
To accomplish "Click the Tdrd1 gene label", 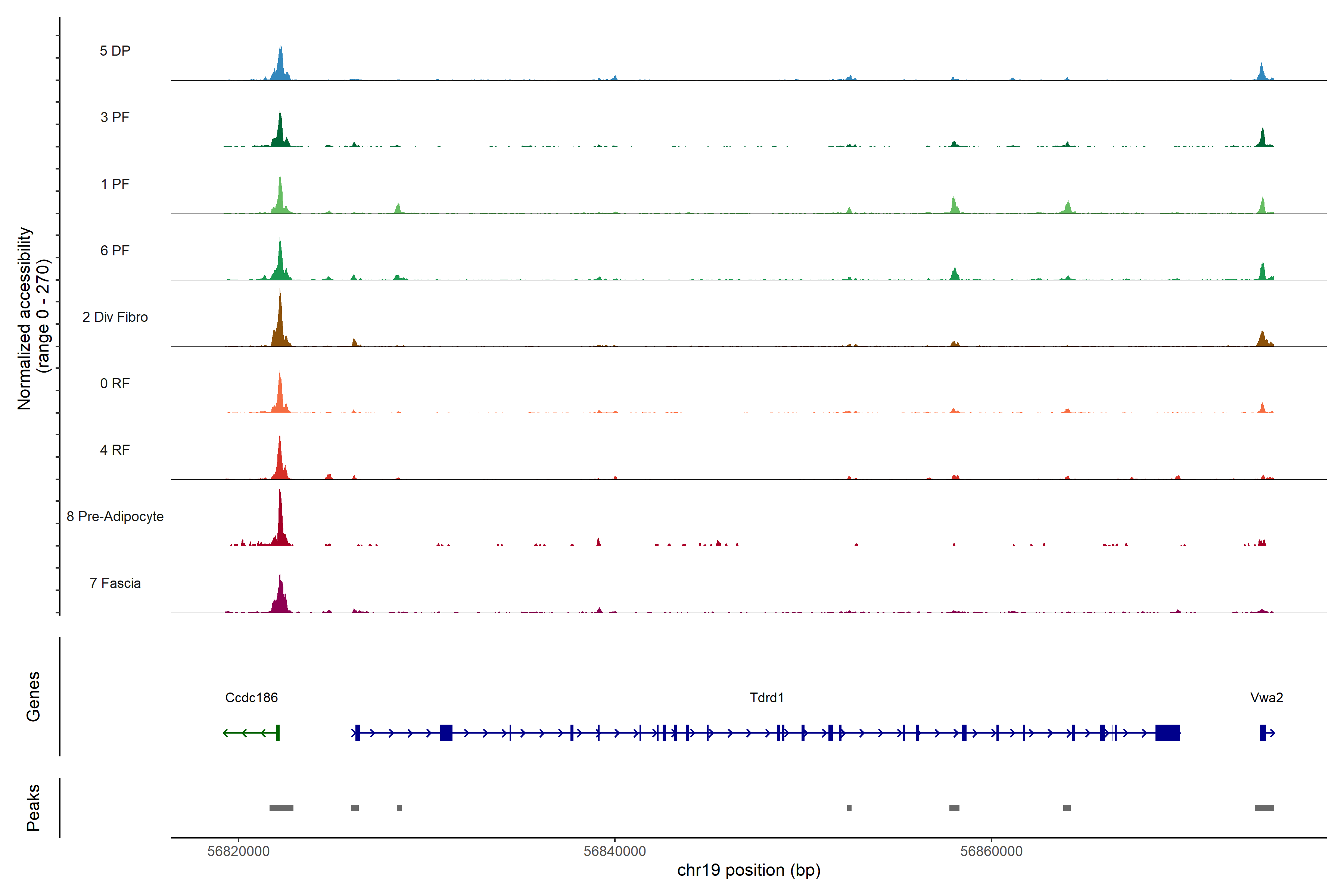I will pyautogui.click(x=766, y=697).
